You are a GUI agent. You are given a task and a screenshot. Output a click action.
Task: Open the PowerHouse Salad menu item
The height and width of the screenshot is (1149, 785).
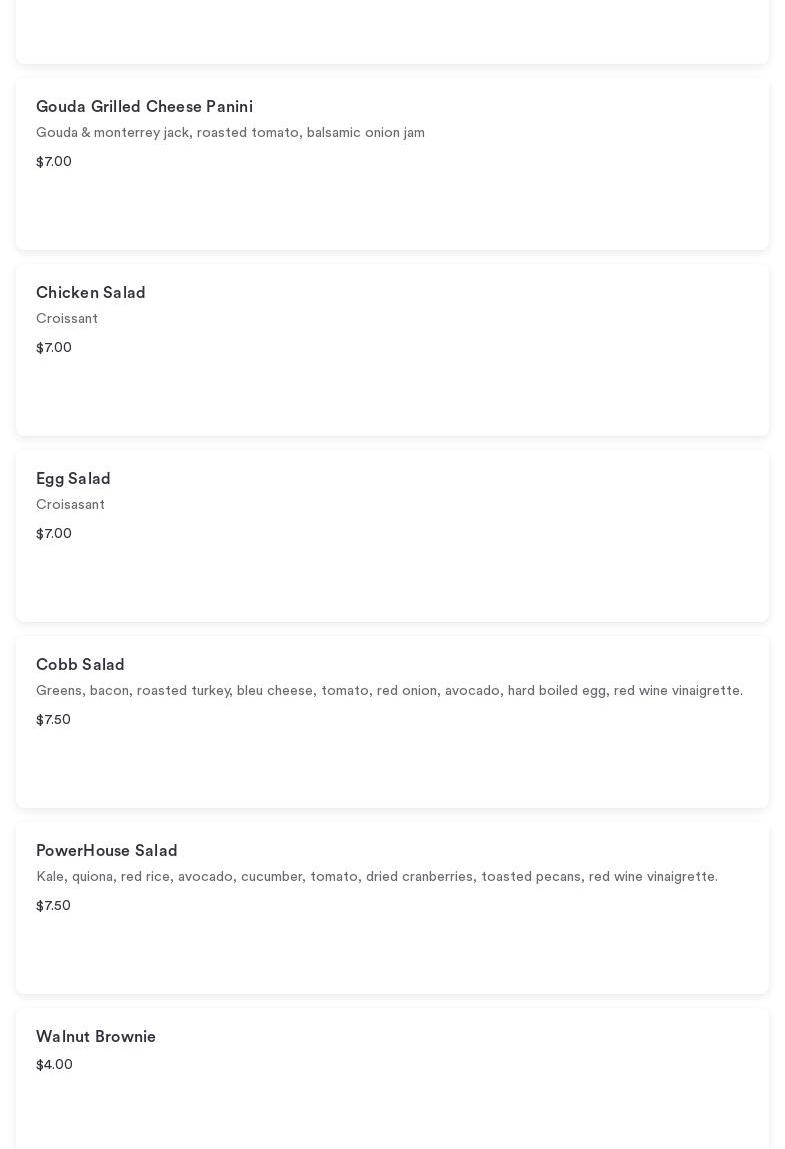(107, 851)
